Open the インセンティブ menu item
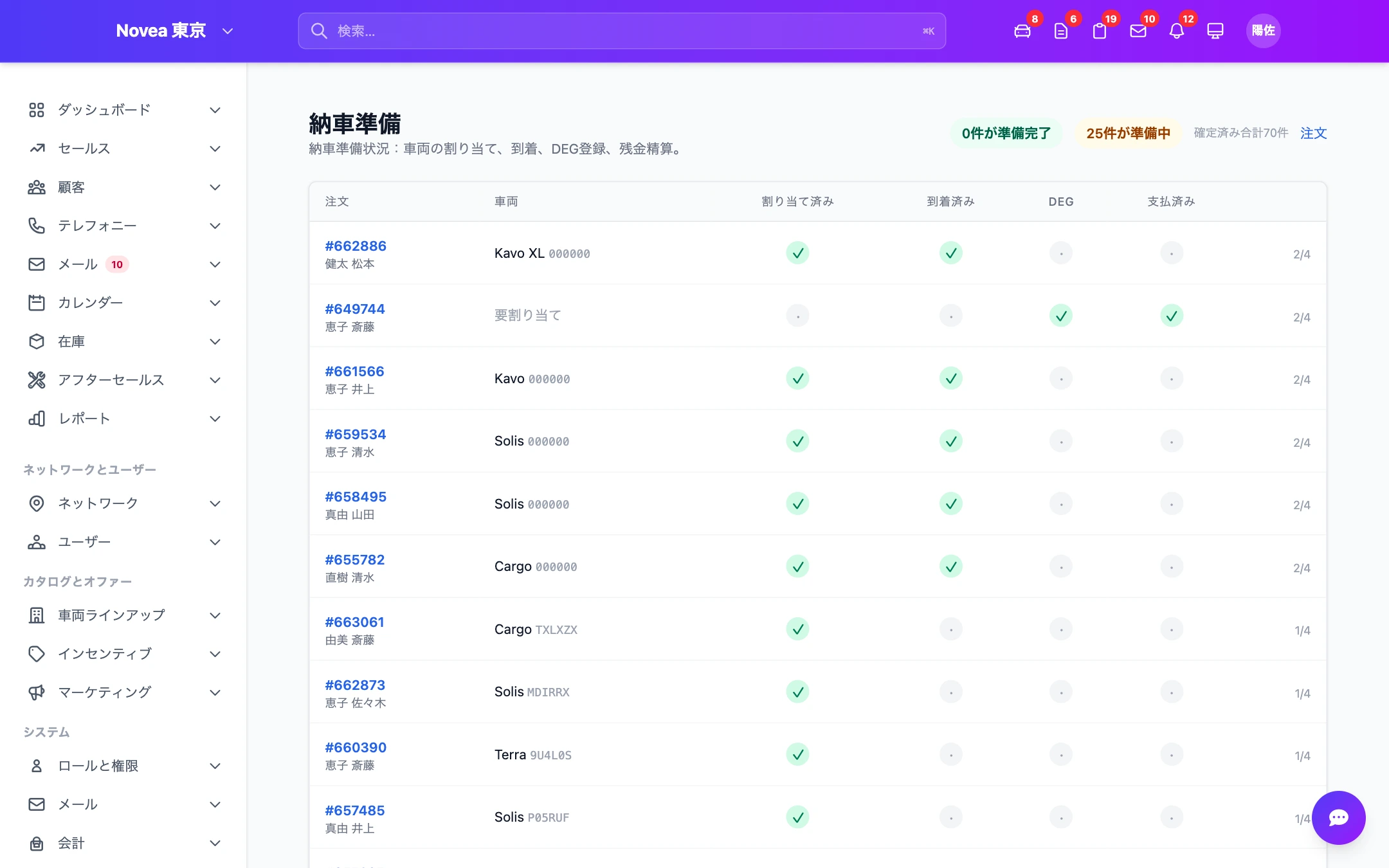1389x868 pixels. point(125,654)
